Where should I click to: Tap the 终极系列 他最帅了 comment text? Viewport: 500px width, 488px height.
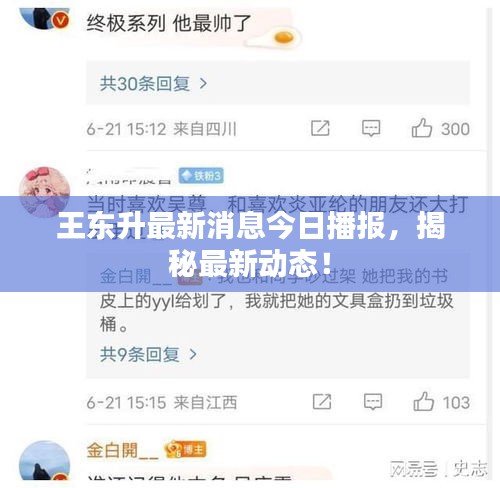(169, 23)
